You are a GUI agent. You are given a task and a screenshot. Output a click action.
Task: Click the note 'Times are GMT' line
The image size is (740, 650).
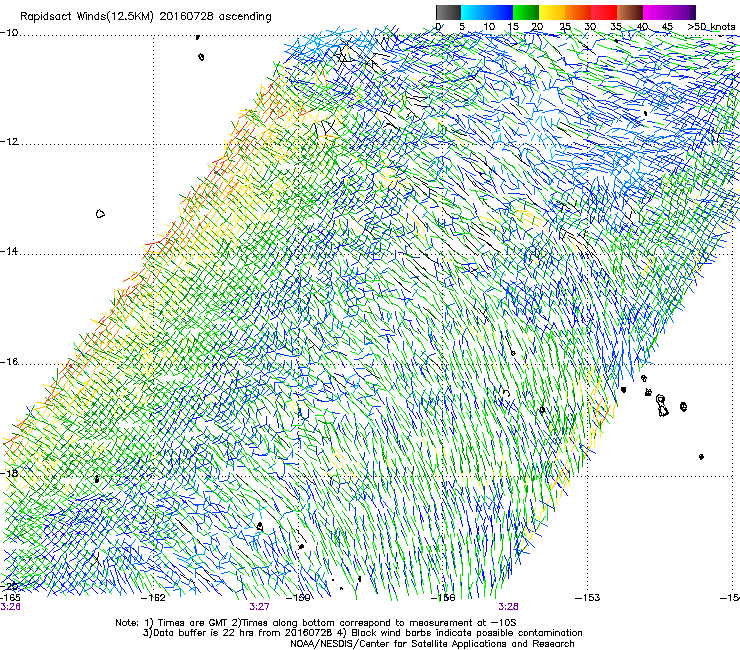[x=316, y=623]
